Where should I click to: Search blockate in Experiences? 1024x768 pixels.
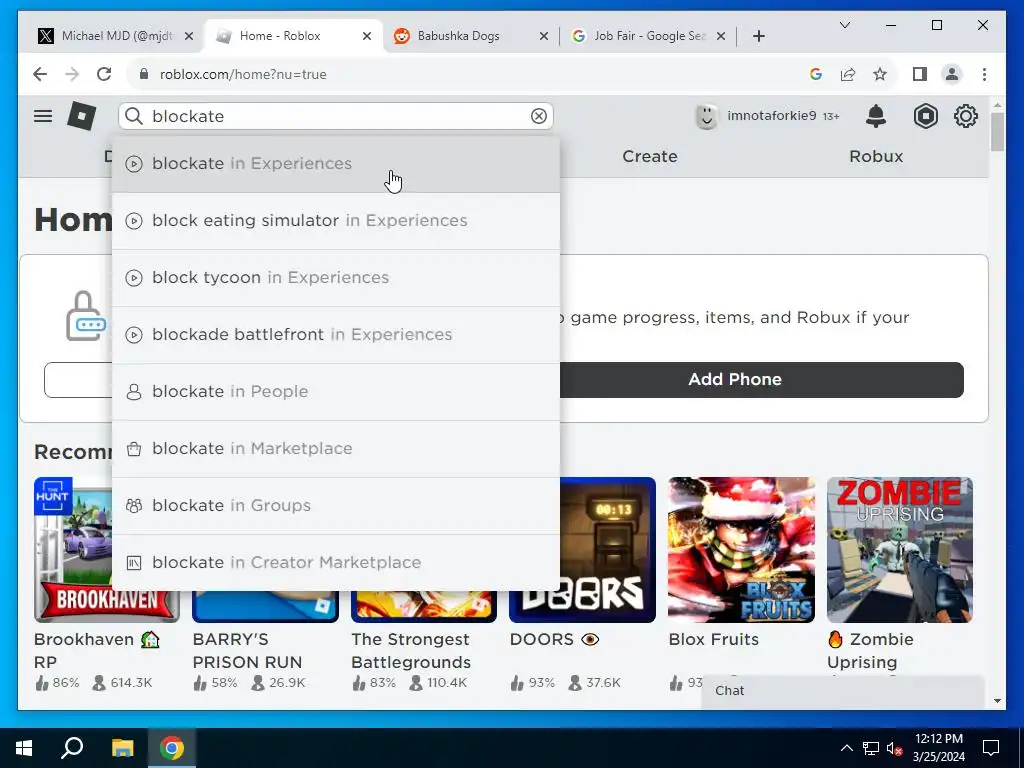tap(336, 164)
